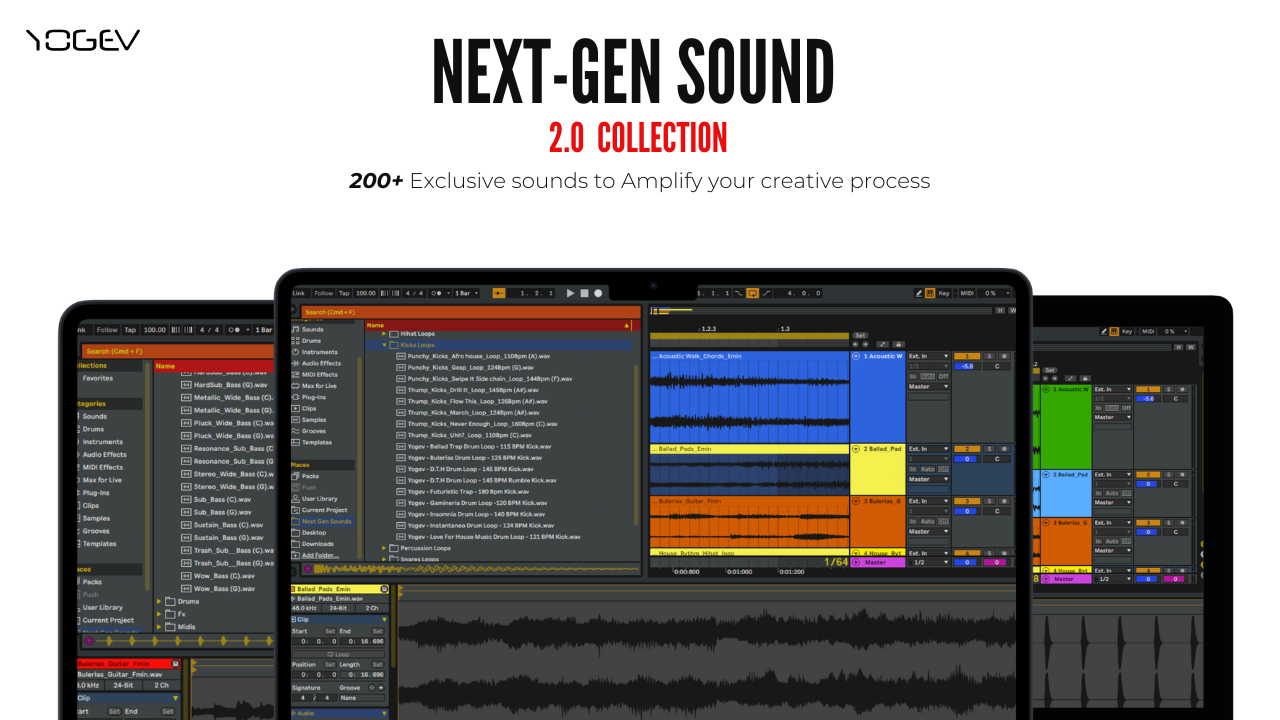Toggle the metronome in center window
This screenshot has height=720, width=1280.
436,293
